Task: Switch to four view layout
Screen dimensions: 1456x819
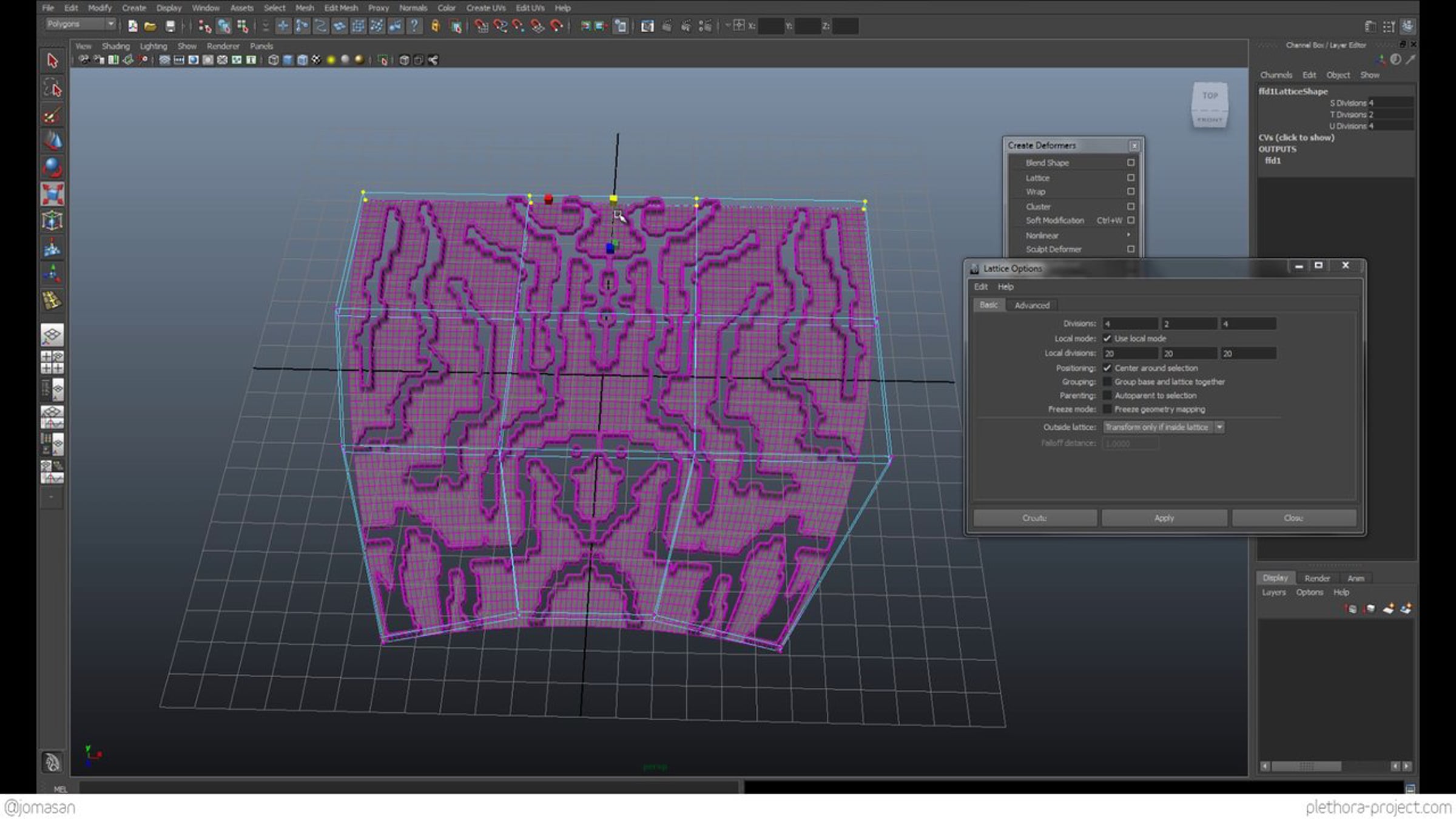Action: click(52, 362)
